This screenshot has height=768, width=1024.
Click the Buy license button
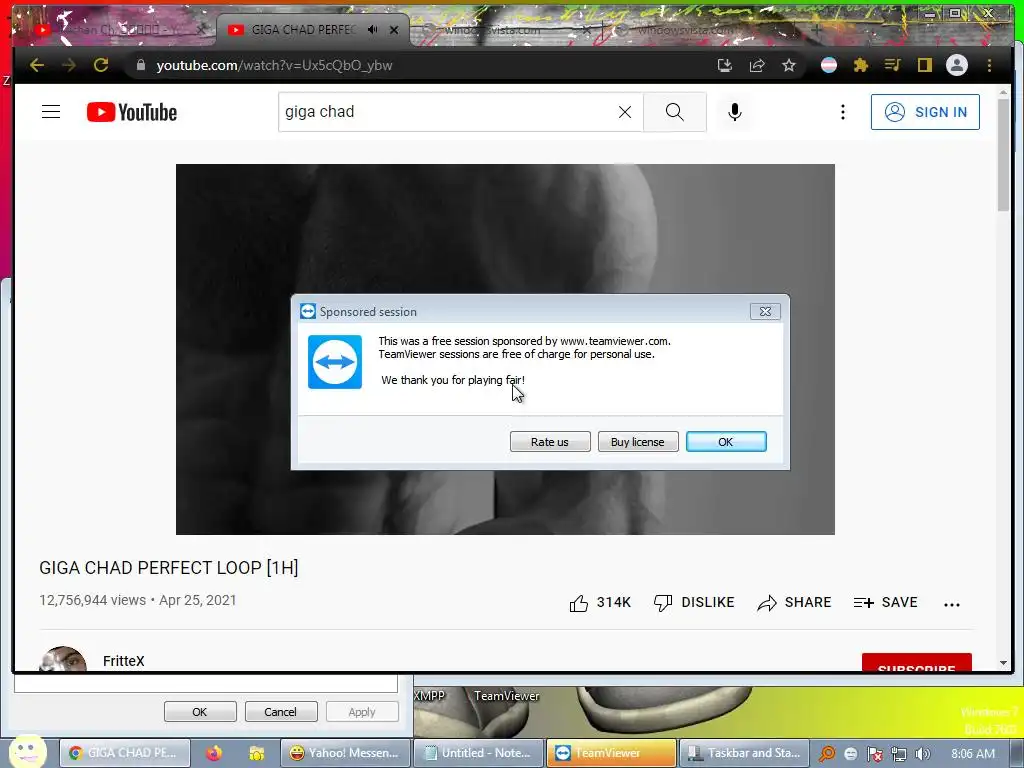coord(637,441)
